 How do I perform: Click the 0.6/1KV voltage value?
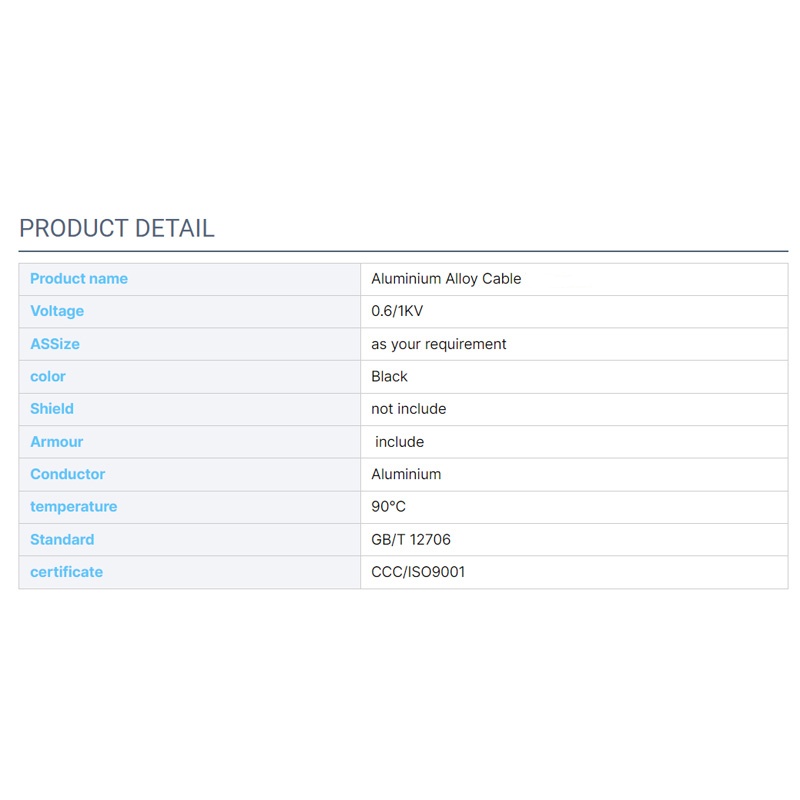click(397, 311)
